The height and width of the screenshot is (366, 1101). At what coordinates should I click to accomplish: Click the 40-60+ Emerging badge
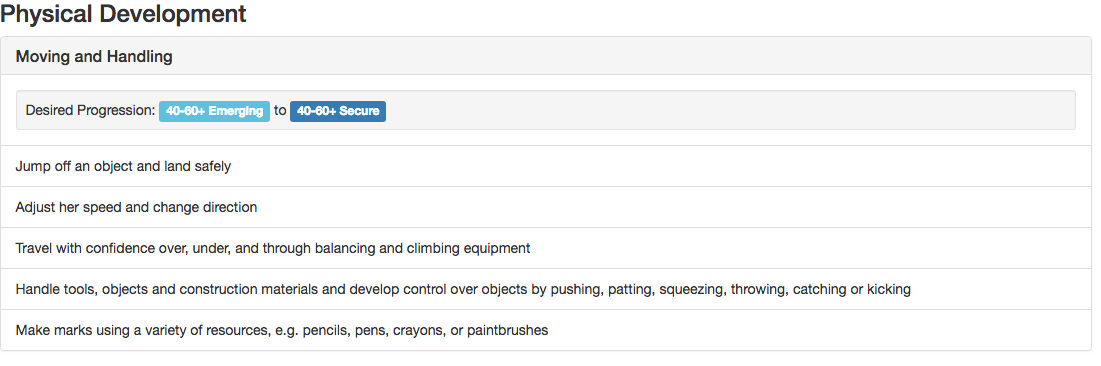point(214,111)
